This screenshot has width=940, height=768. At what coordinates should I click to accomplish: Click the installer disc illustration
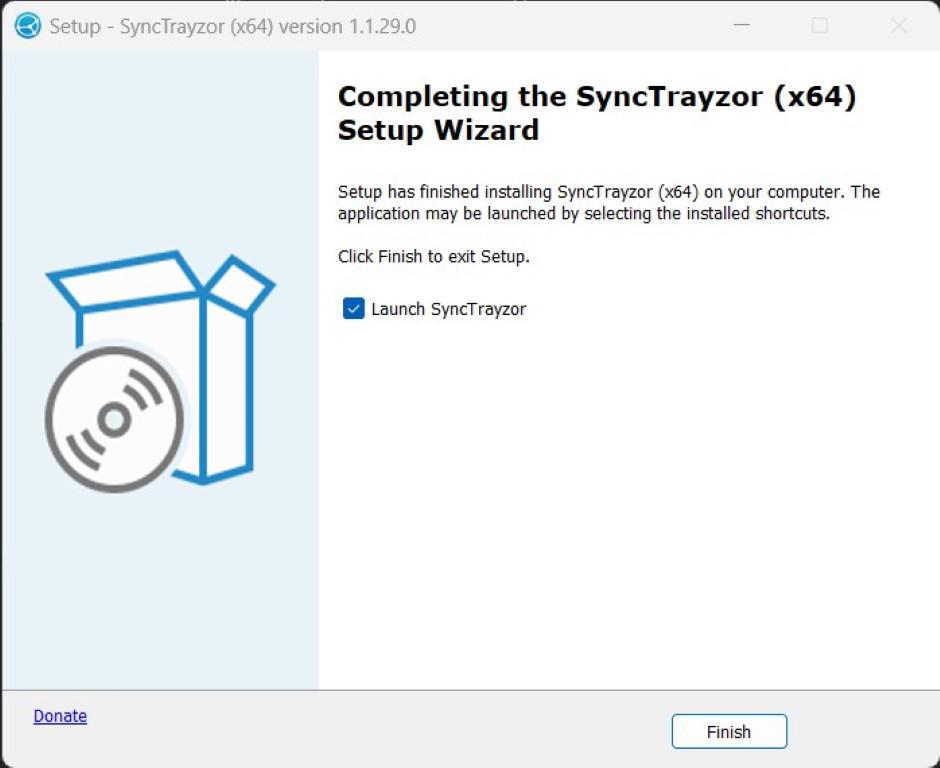[x=115, y=420]
